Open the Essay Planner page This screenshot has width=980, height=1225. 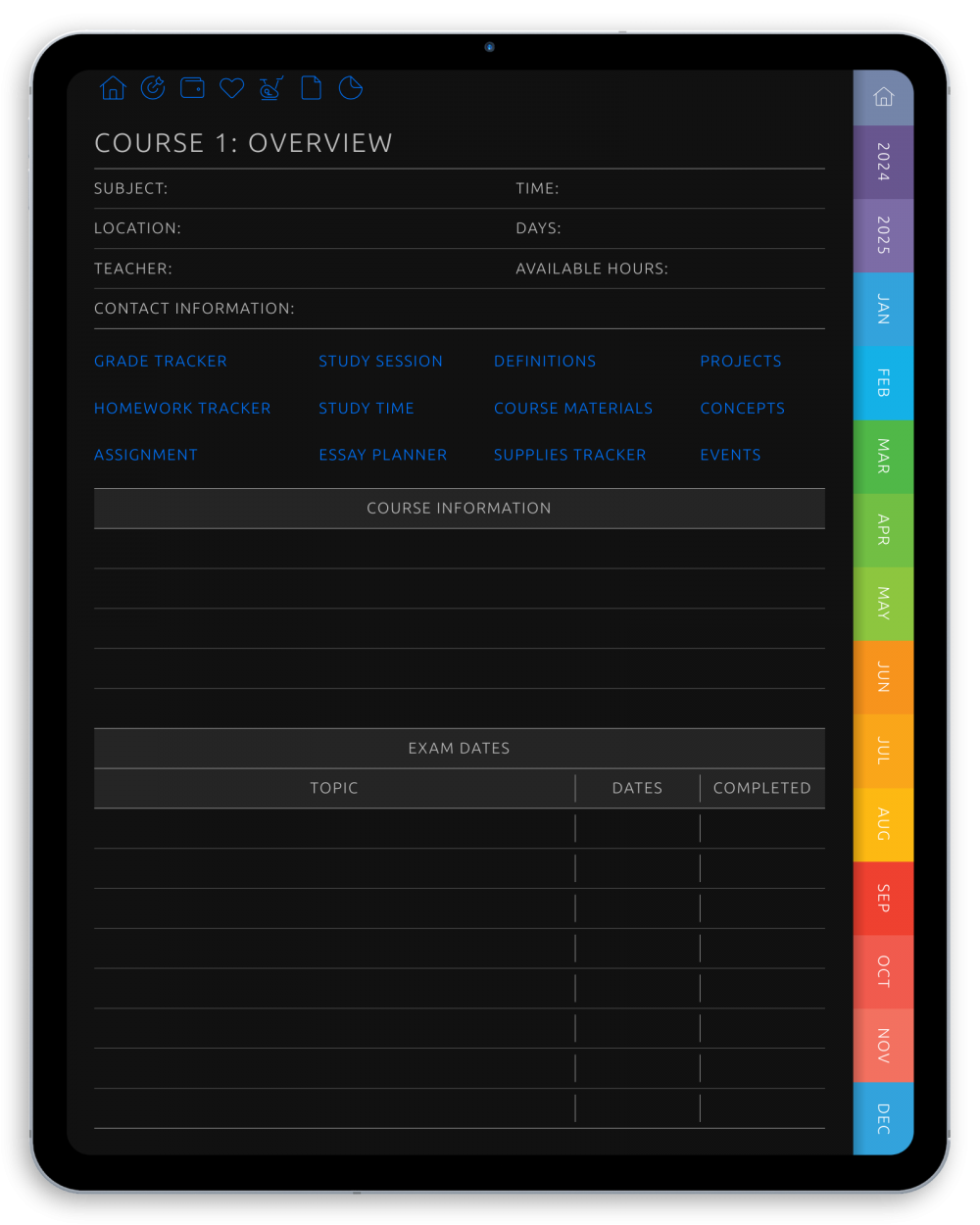[382, 454]
